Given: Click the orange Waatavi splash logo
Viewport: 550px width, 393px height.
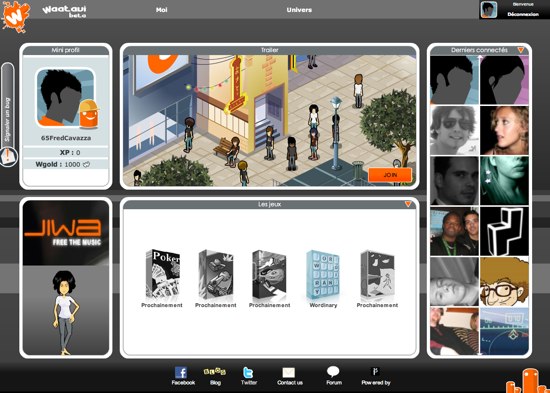Looking at the screenshot, I should coord(15,16).
